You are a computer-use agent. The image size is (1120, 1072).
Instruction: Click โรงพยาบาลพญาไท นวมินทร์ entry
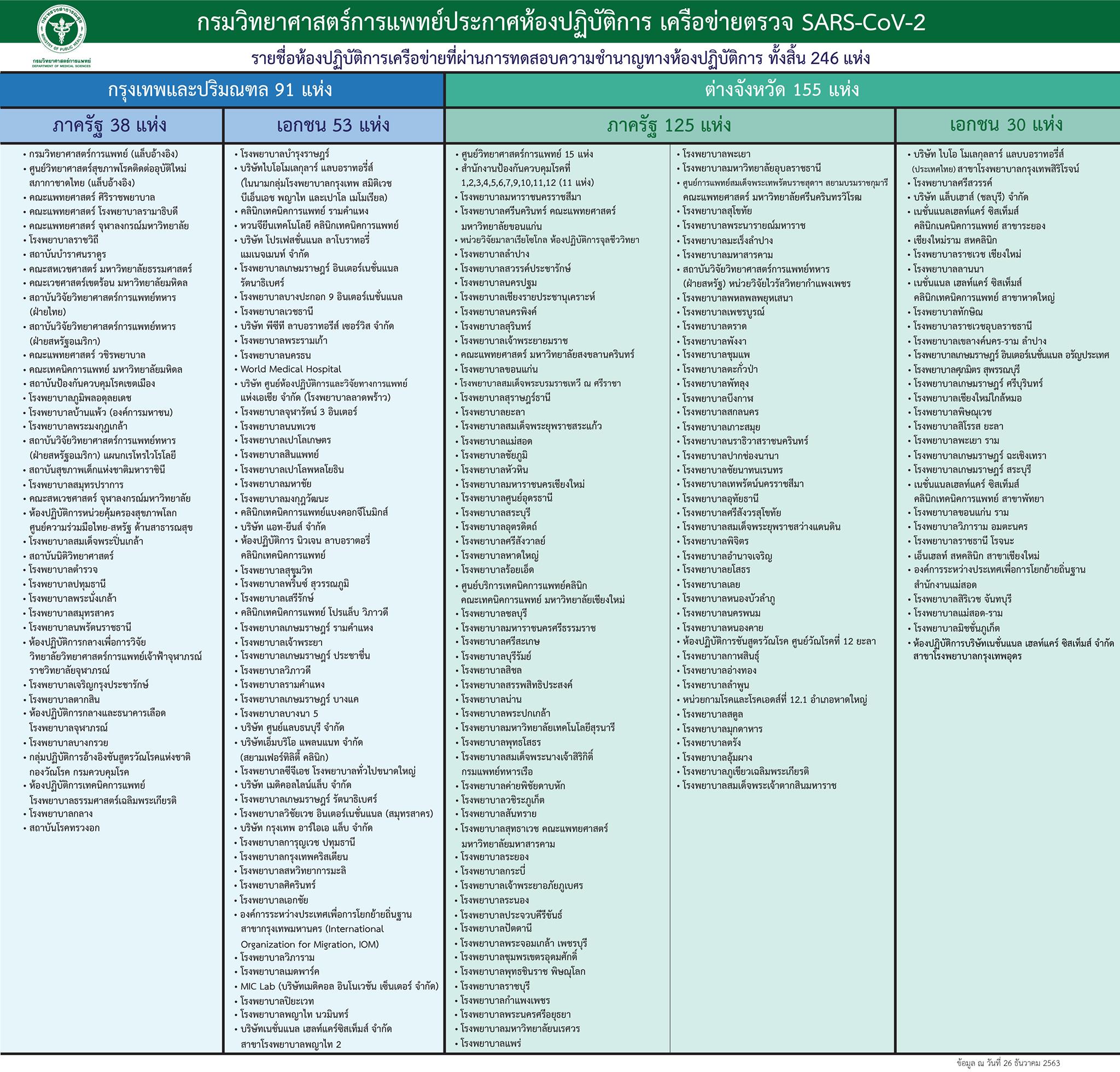pos(294,1015)
